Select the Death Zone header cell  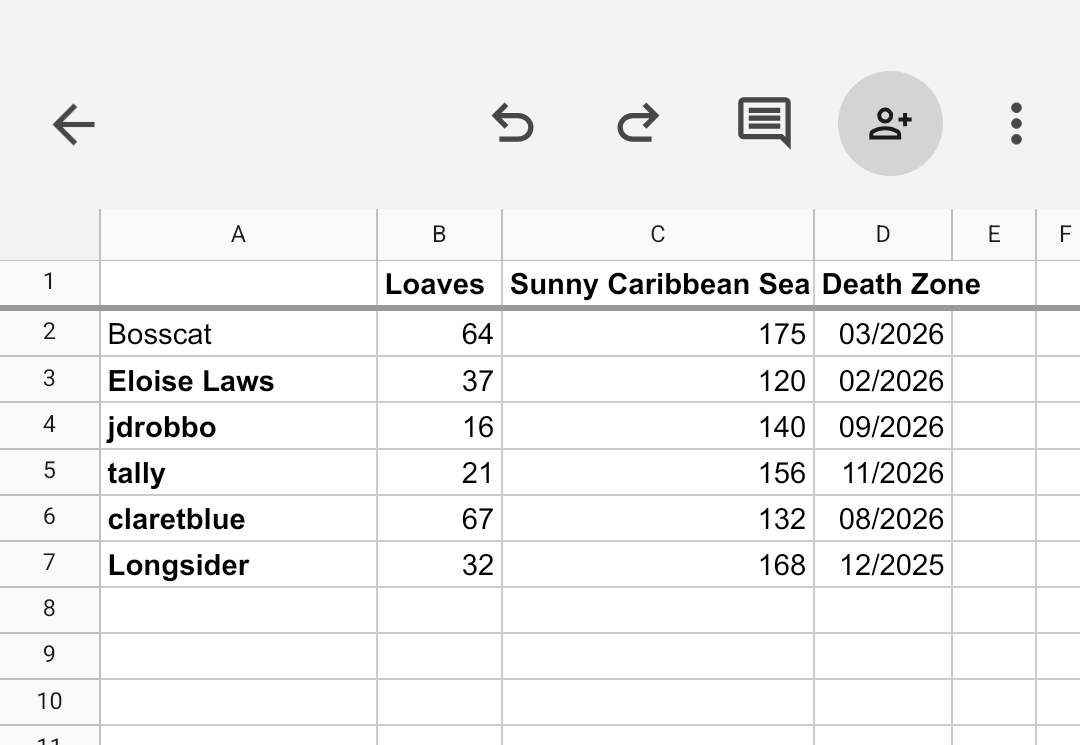pos(883,285)
